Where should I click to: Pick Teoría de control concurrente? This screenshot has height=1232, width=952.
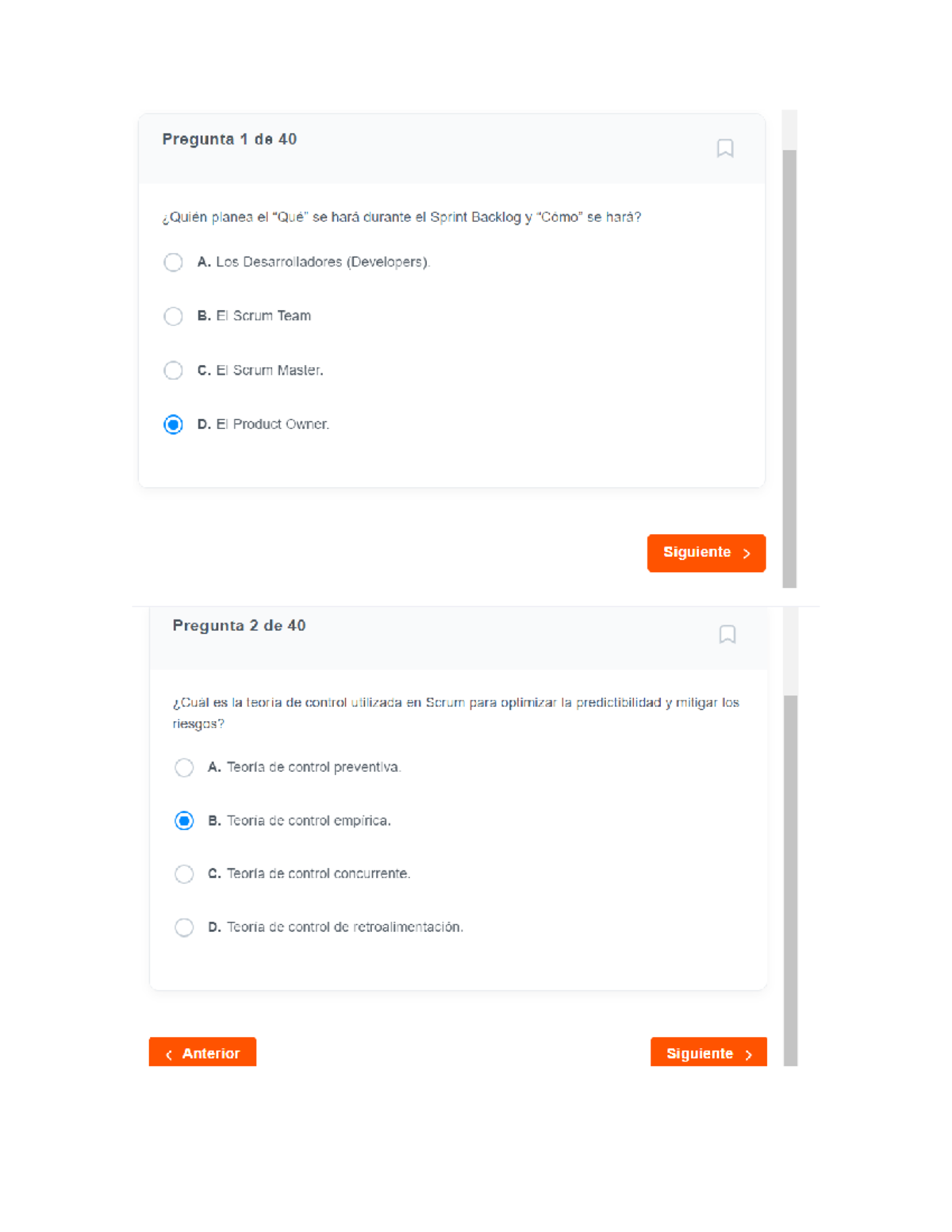click(184, 874)
